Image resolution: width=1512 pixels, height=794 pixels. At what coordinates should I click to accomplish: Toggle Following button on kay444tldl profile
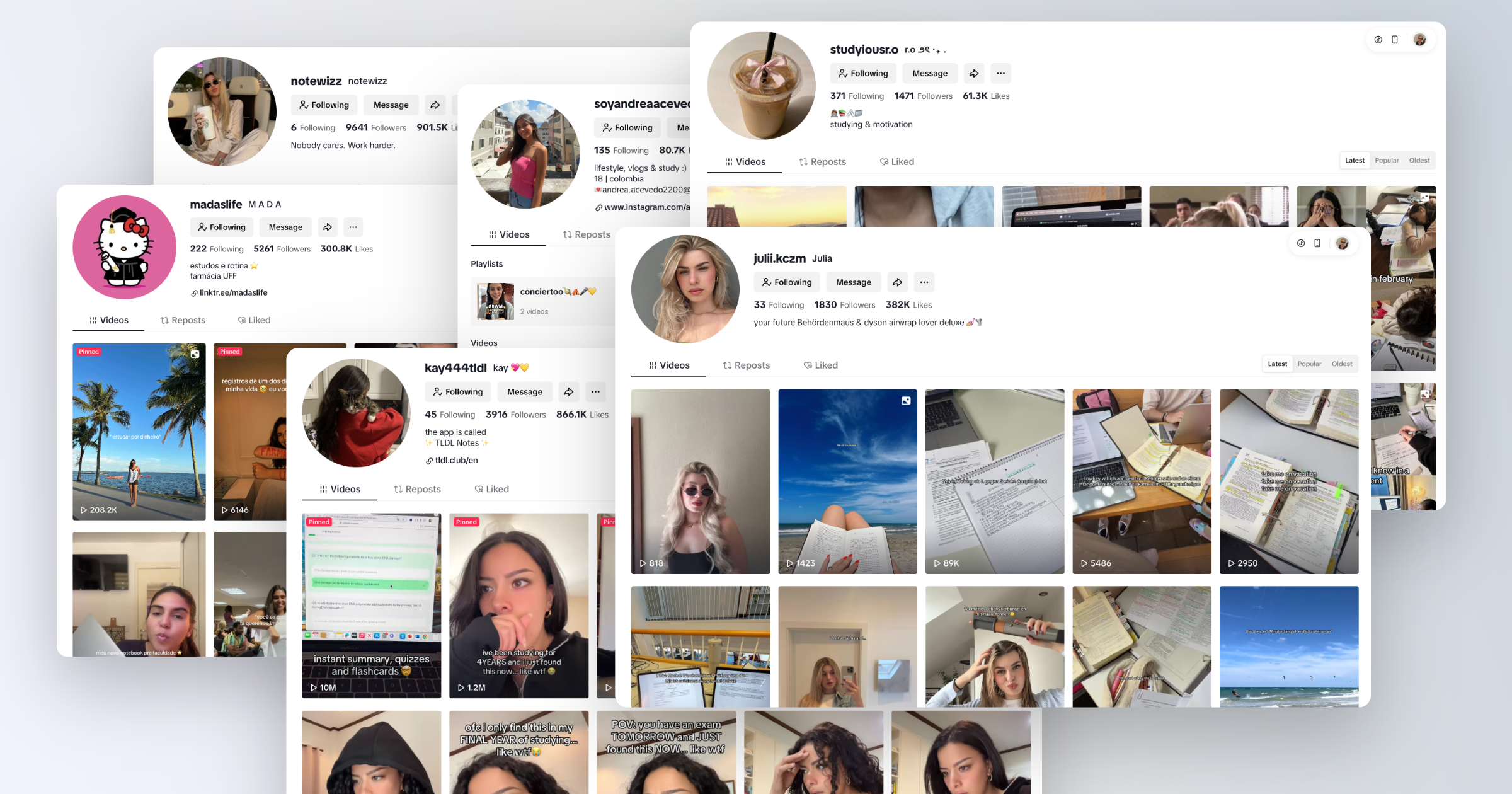[x=457, y=392]
